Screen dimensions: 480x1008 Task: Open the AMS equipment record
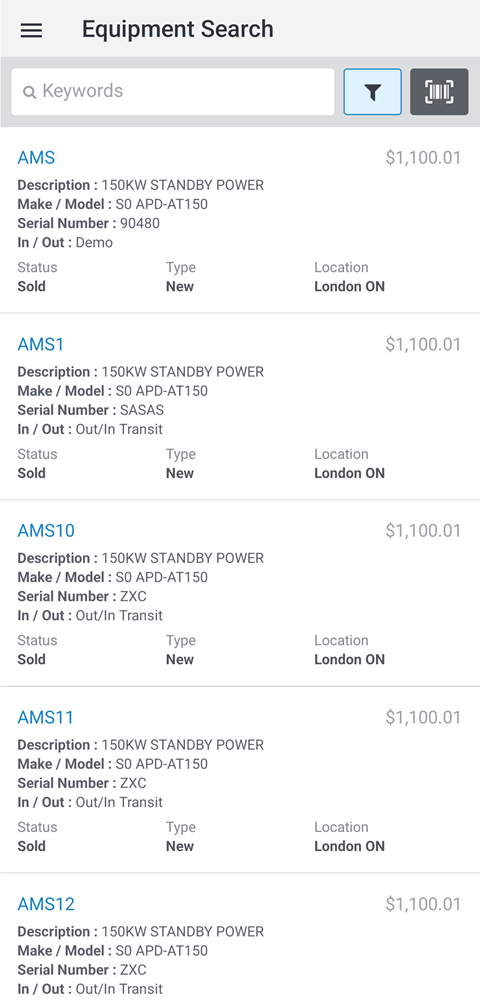click(36, 158)
